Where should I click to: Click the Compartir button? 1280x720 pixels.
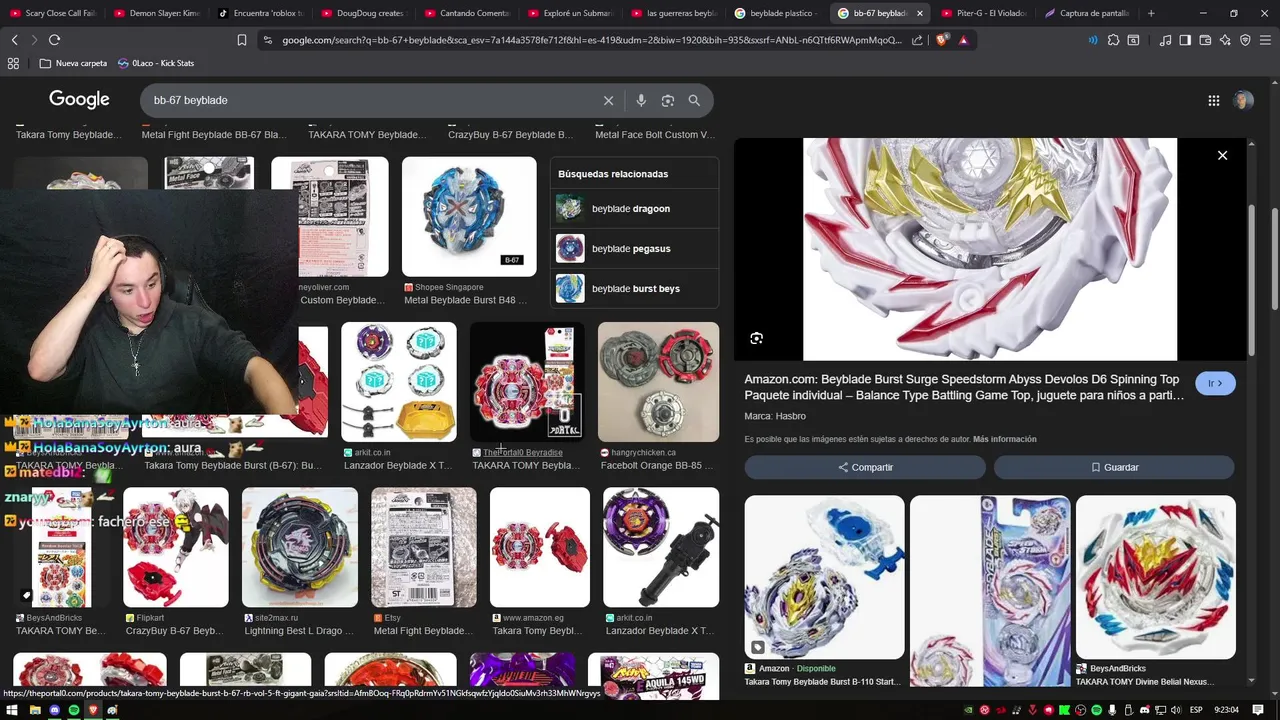(x=865, y=467)
